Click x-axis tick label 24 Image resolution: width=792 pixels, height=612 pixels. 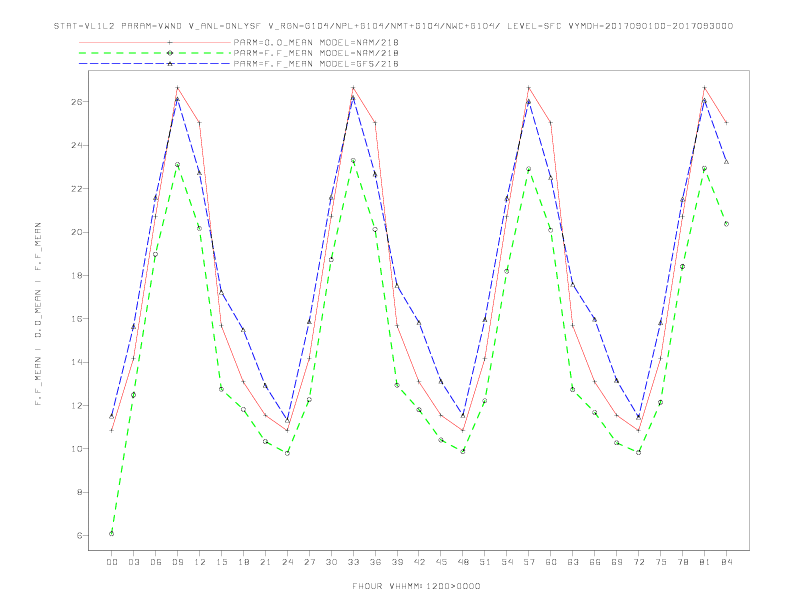point(287,562)
